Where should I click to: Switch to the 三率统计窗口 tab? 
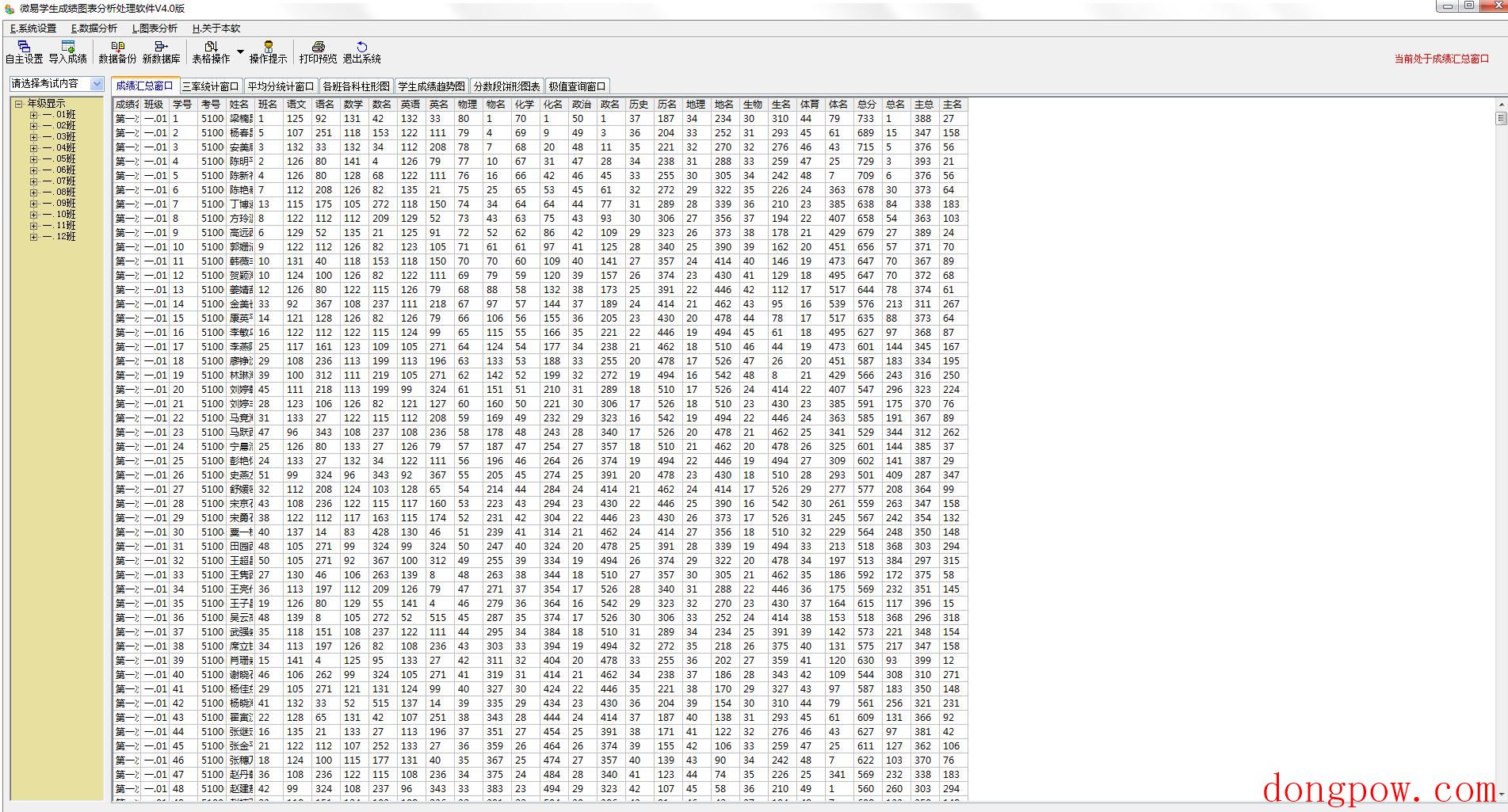210,86
